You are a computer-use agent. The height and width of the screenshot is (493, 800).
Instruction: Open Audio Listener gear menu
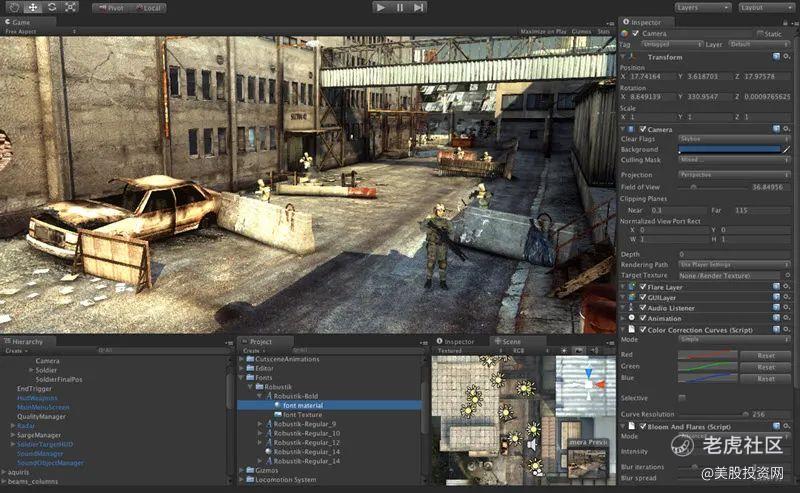[x=787, y=308]
